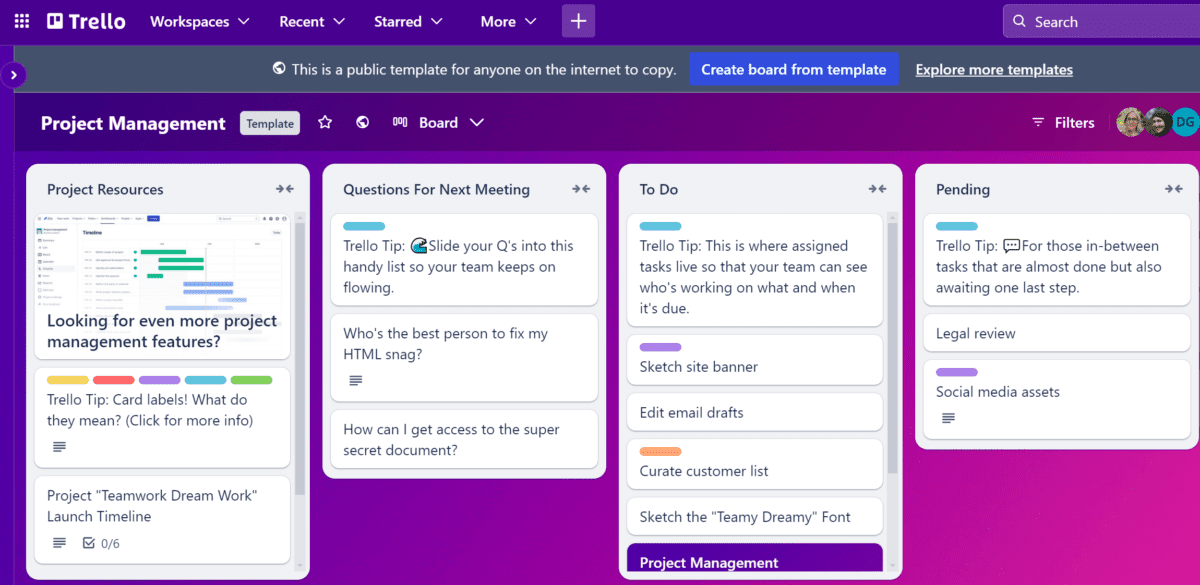Viewport: 1200px width, 585px height.
Task: Click the Template badge
Action: tap(270, 123)
